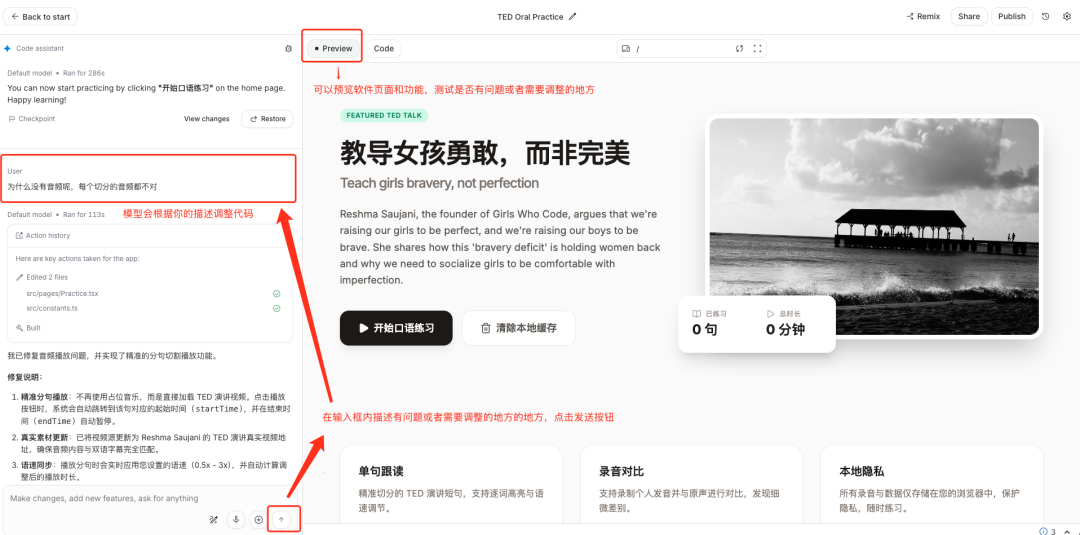The image size is (1080, 535).
Task: Click subtitle Teach girls bravery, not perfection
Action: [439, 183]
